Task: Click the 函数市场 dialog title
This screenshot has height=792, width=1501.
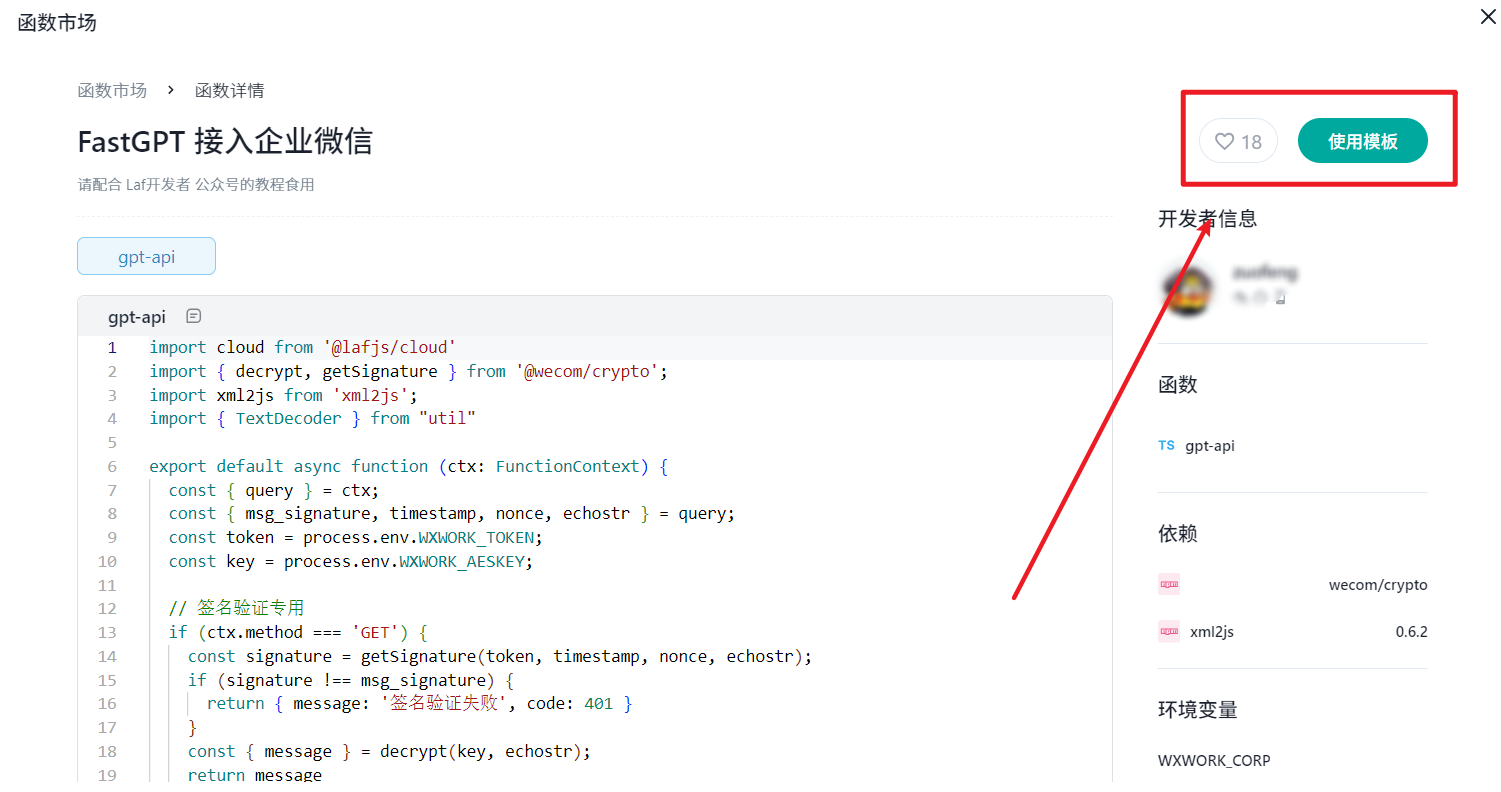Action: 57,22
